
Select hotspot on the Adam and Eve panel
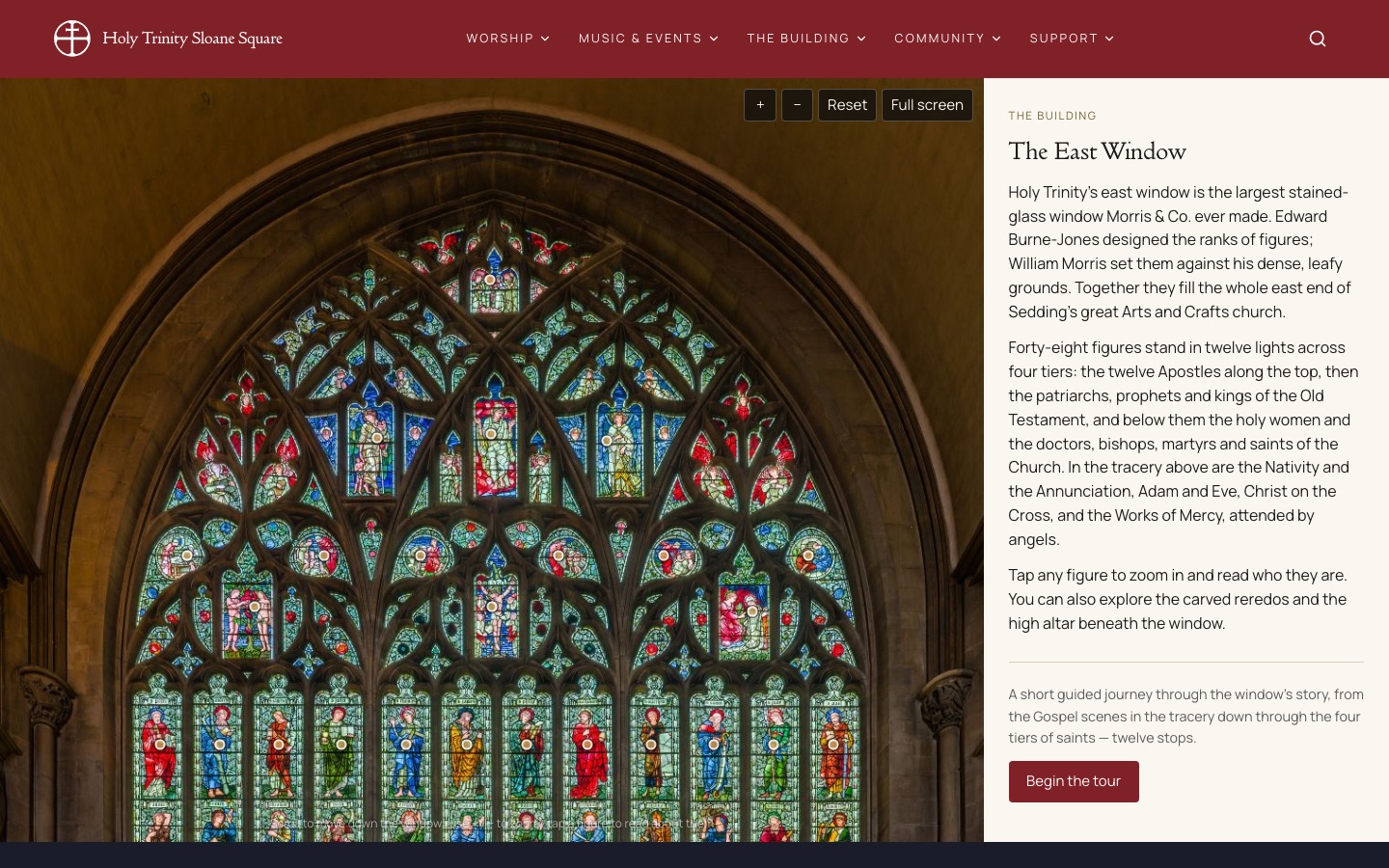pos(254,608)
